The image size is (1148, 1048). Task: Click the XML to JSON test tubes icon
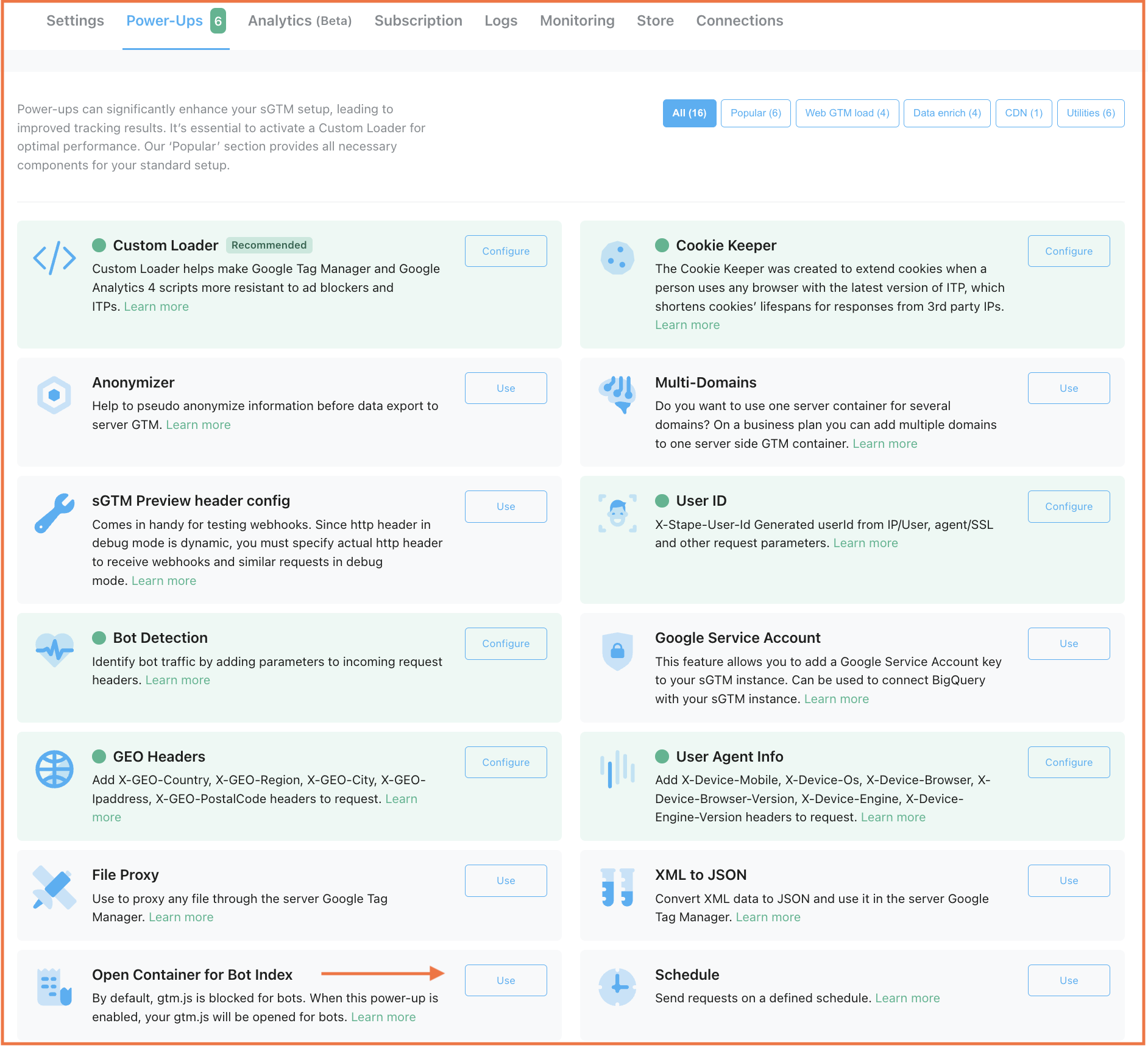pos(617,887)
